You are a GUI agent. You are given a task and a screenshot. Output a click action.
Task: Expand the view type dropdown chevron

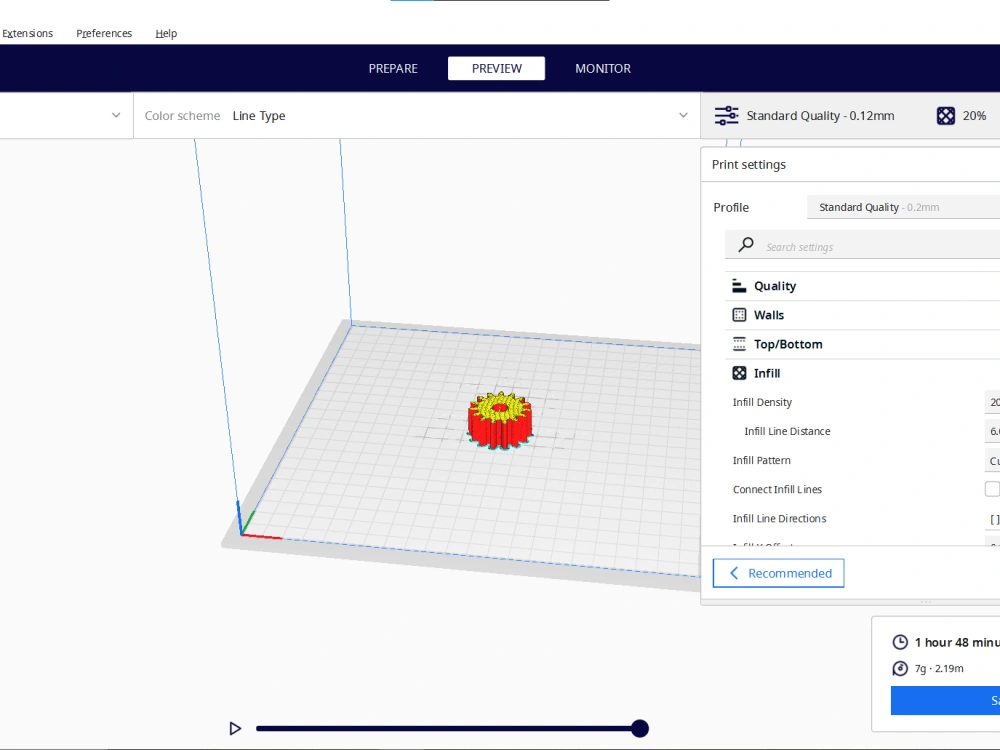click(115, 115)
